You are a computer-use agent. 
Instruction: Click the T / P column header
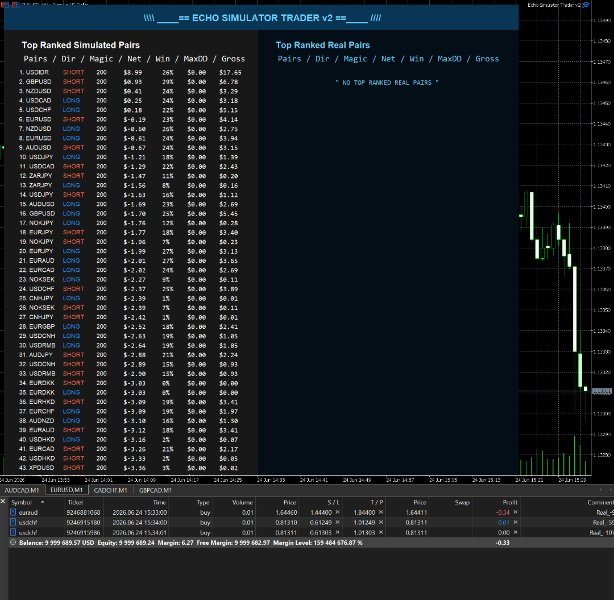tap(377, 502)
